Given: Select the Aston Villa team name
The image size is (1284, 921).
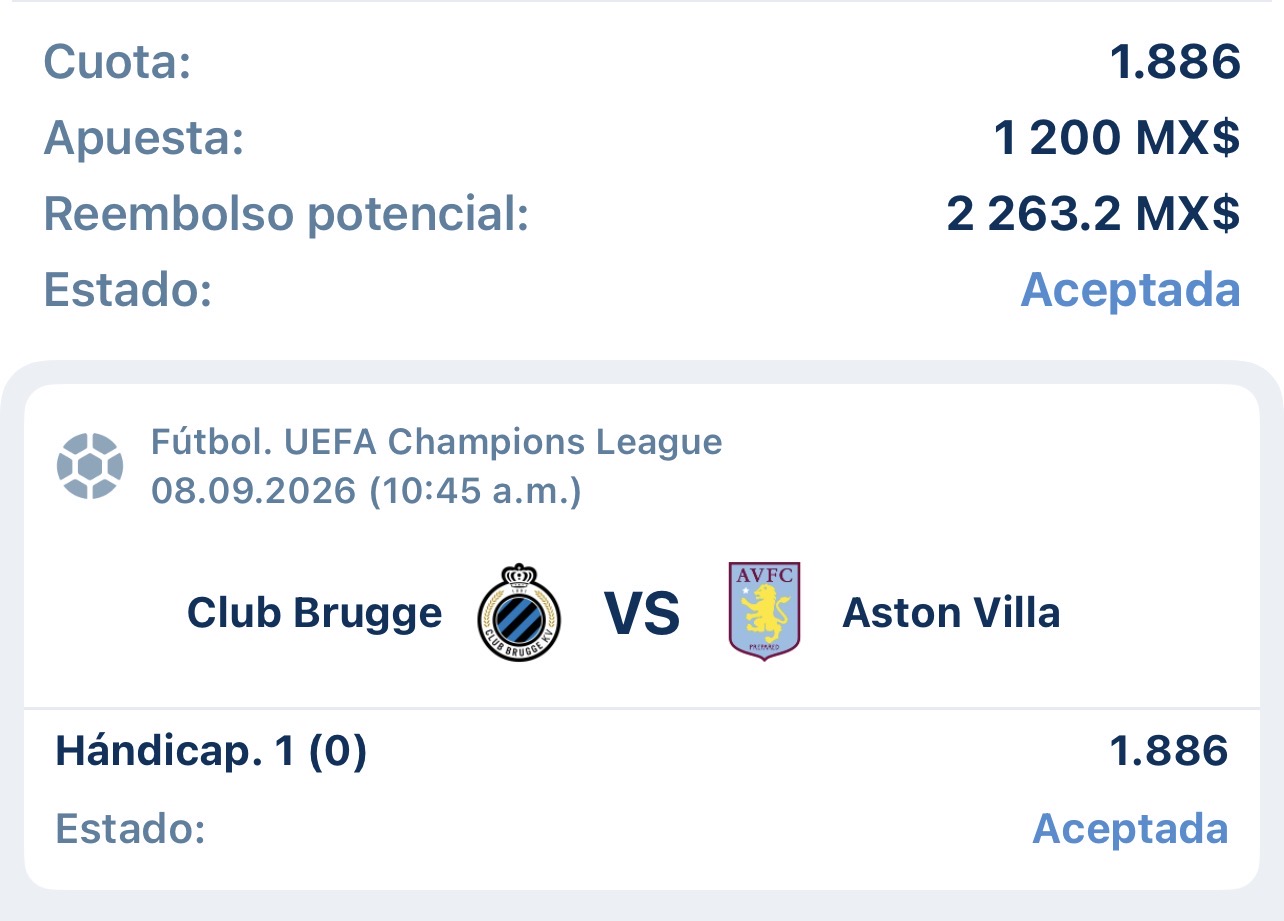Looking at the screenshot, I should [x=951, y=613].
